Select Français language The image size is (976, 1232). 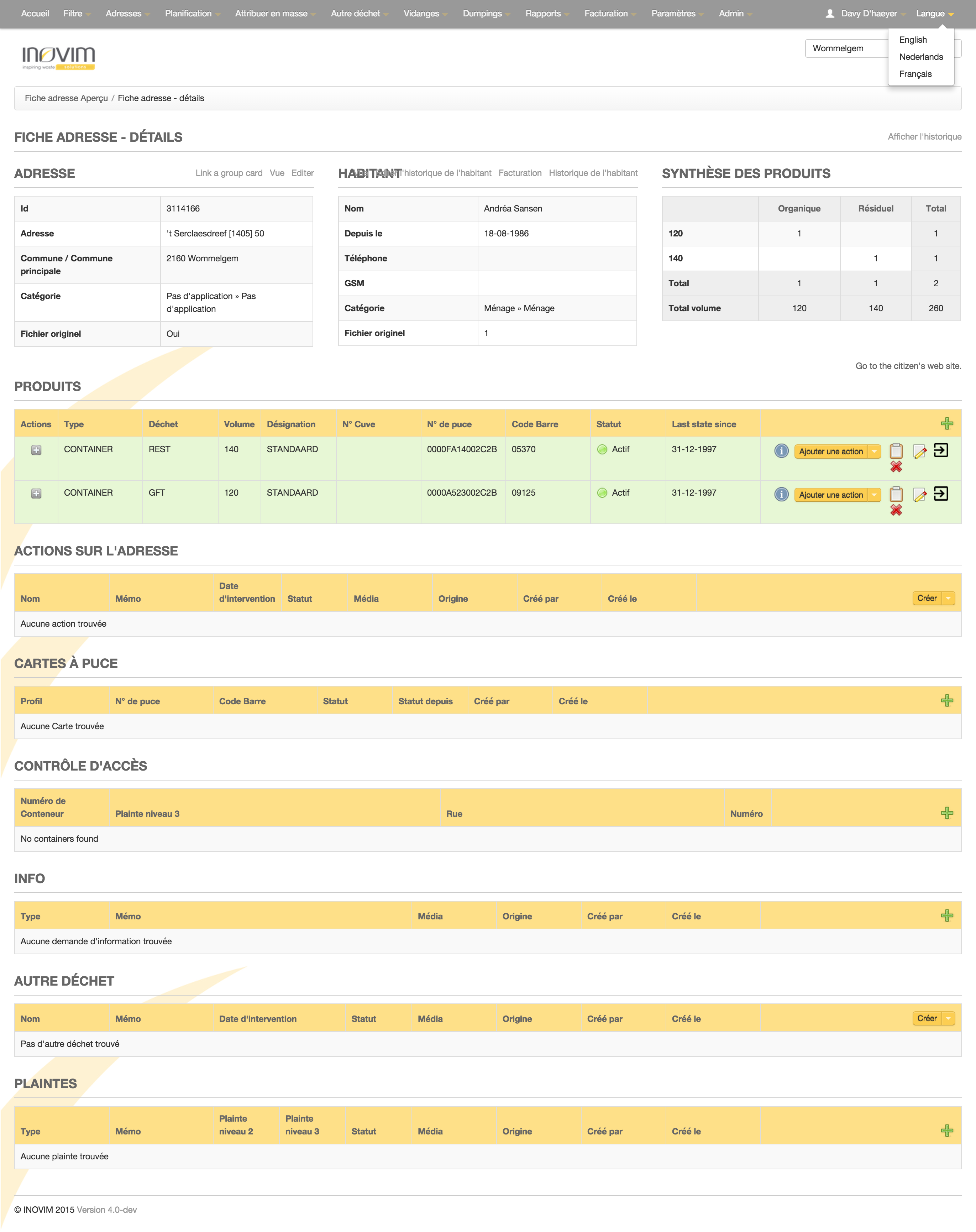tap(915, 74)
